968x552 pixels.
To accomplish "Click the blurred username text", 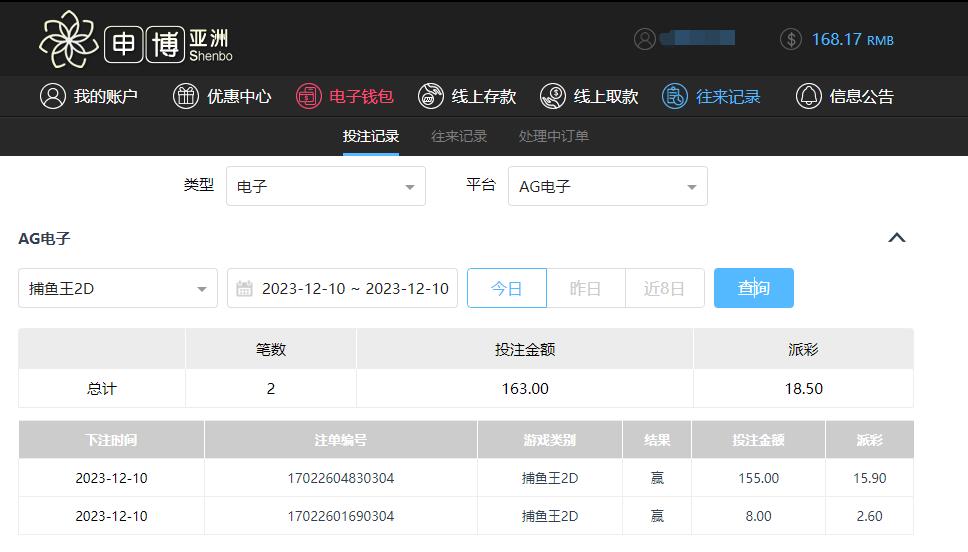I will click(698, 38).
